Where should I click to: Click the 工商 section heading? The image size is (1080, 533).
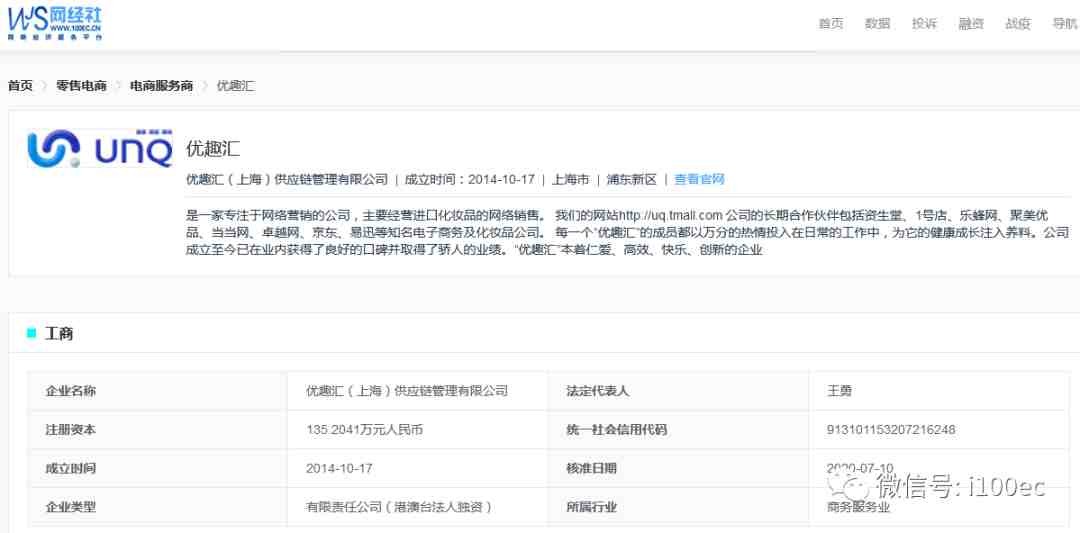[x=59, y=334]
